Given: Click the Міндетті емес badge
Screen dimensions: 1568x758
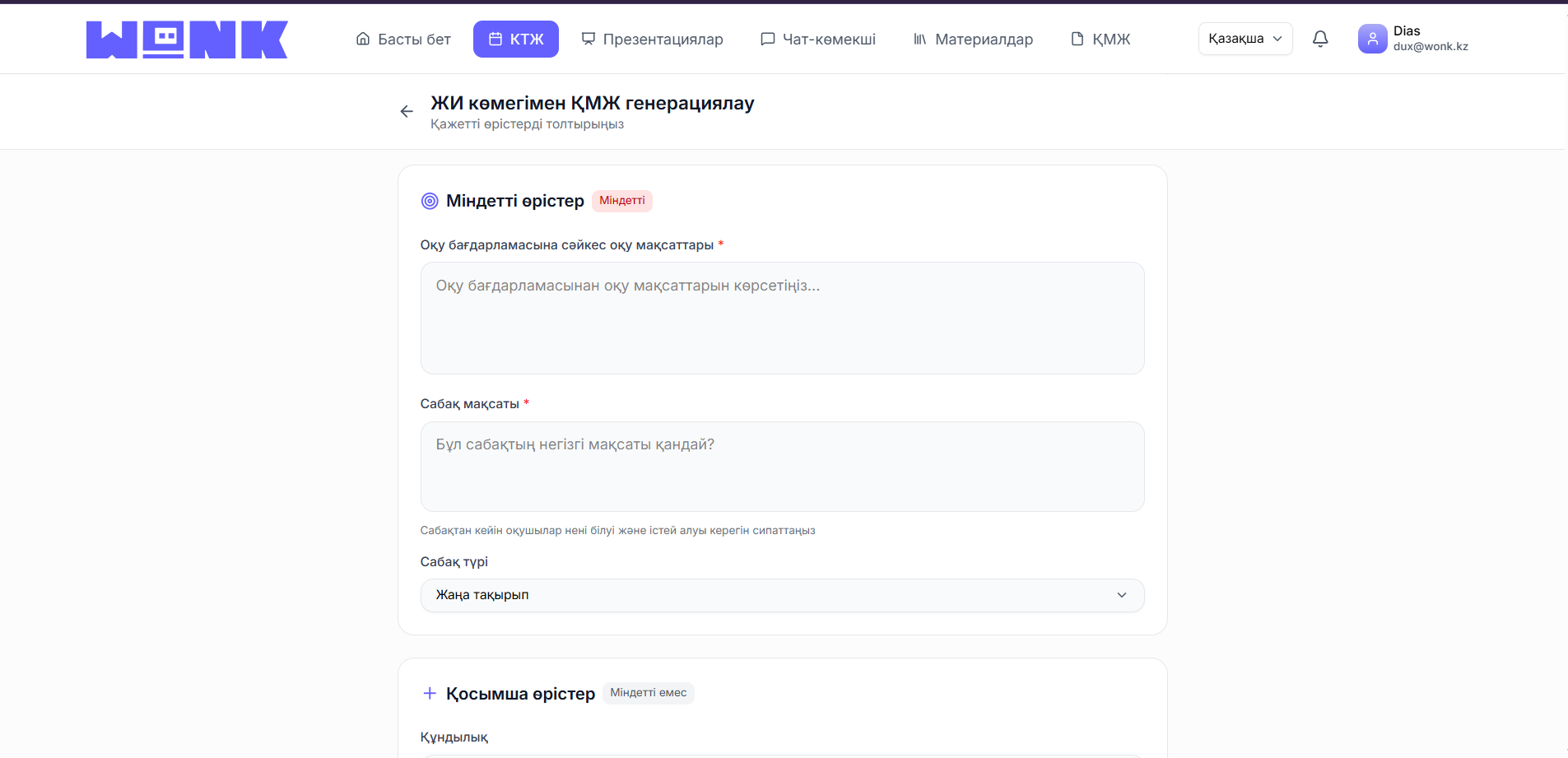Looking at the screenshot, I should 648,693.
